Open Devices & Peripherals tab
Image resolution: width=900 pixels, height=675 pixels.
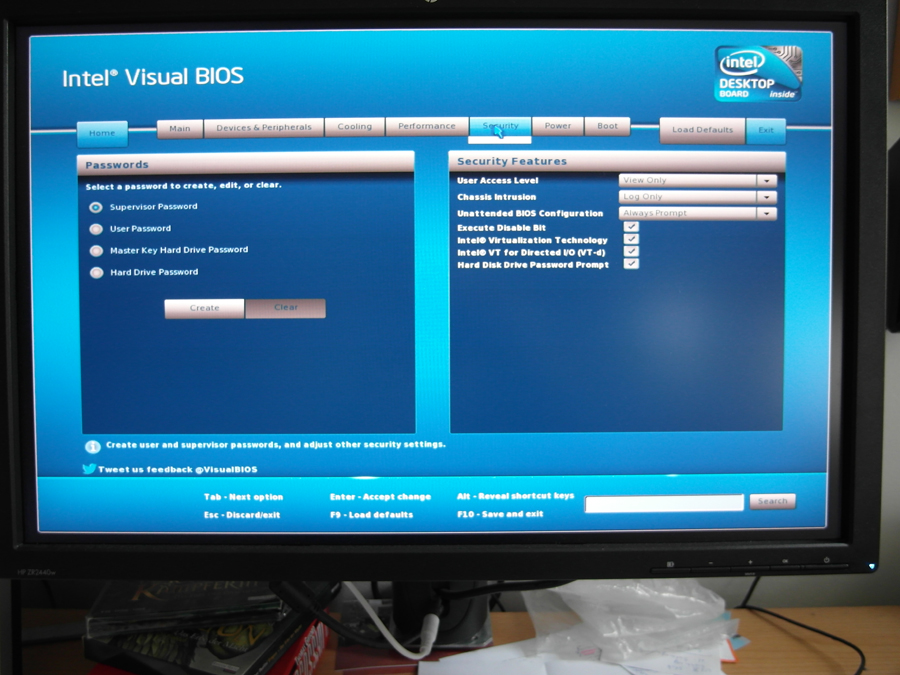(263, 127)
